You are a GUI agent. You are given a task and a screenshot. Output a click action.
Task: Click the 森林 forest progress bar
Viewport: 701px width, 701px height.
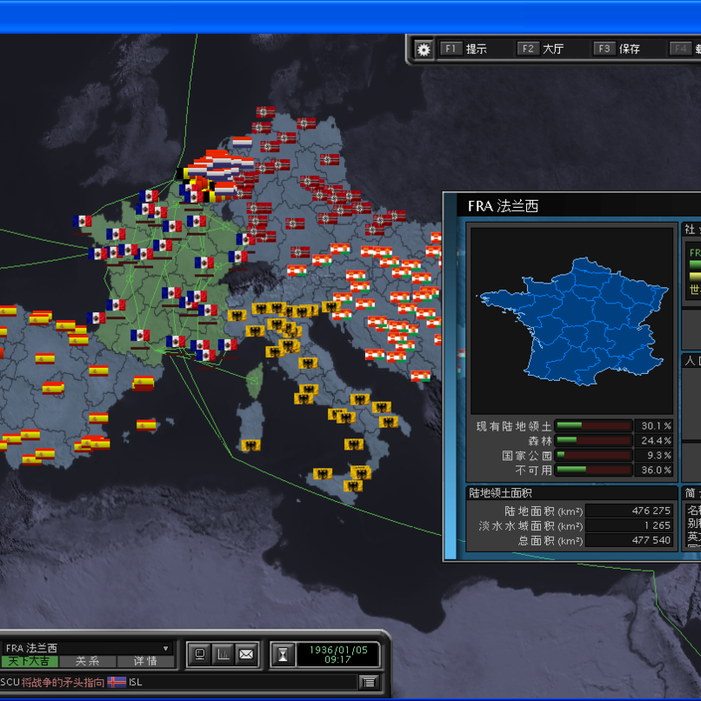pyautogui.click(x=593, y=441)
